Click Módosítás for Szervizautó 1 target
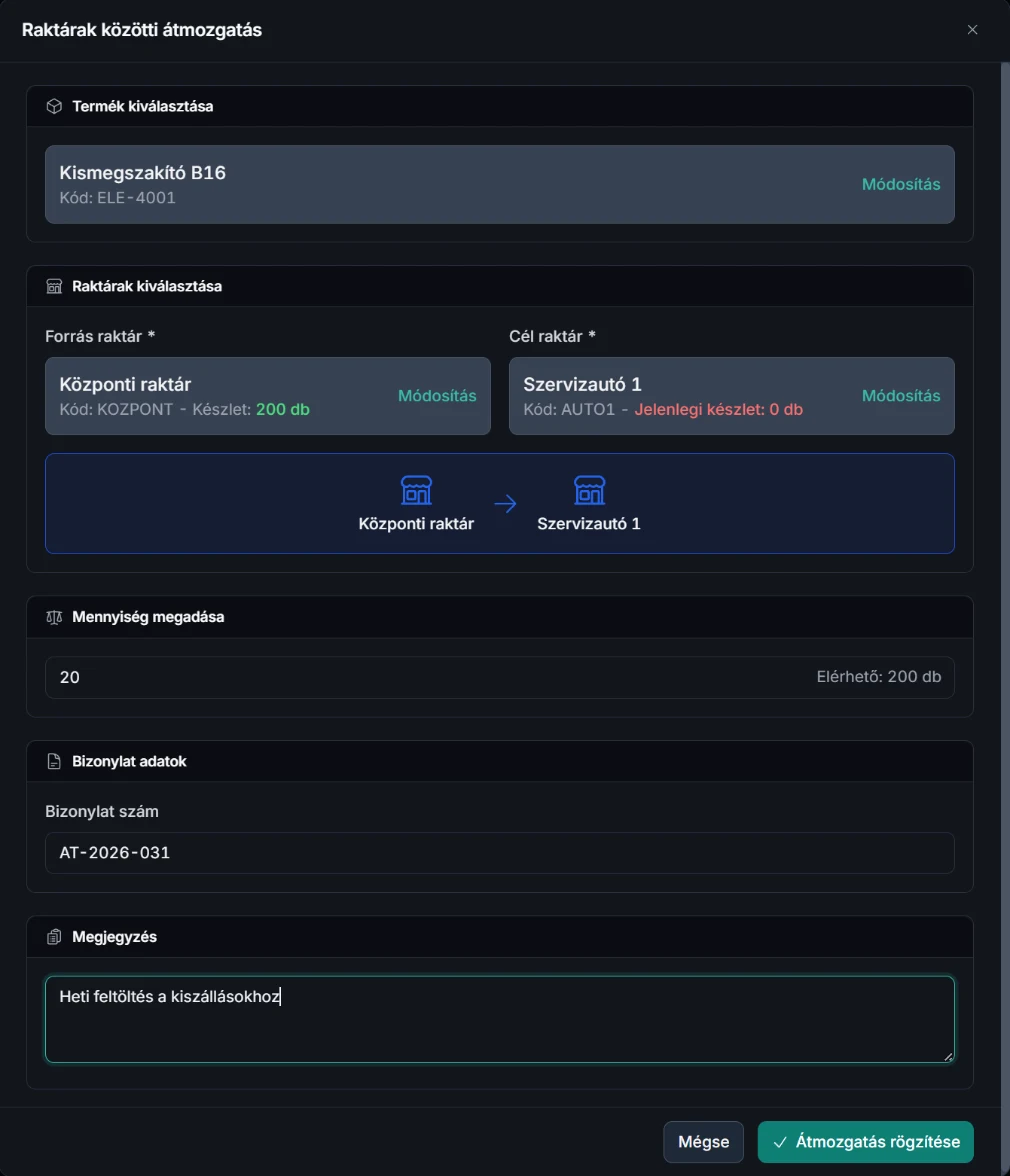This screenshot has width=1010, height=1176. point(901,396)
